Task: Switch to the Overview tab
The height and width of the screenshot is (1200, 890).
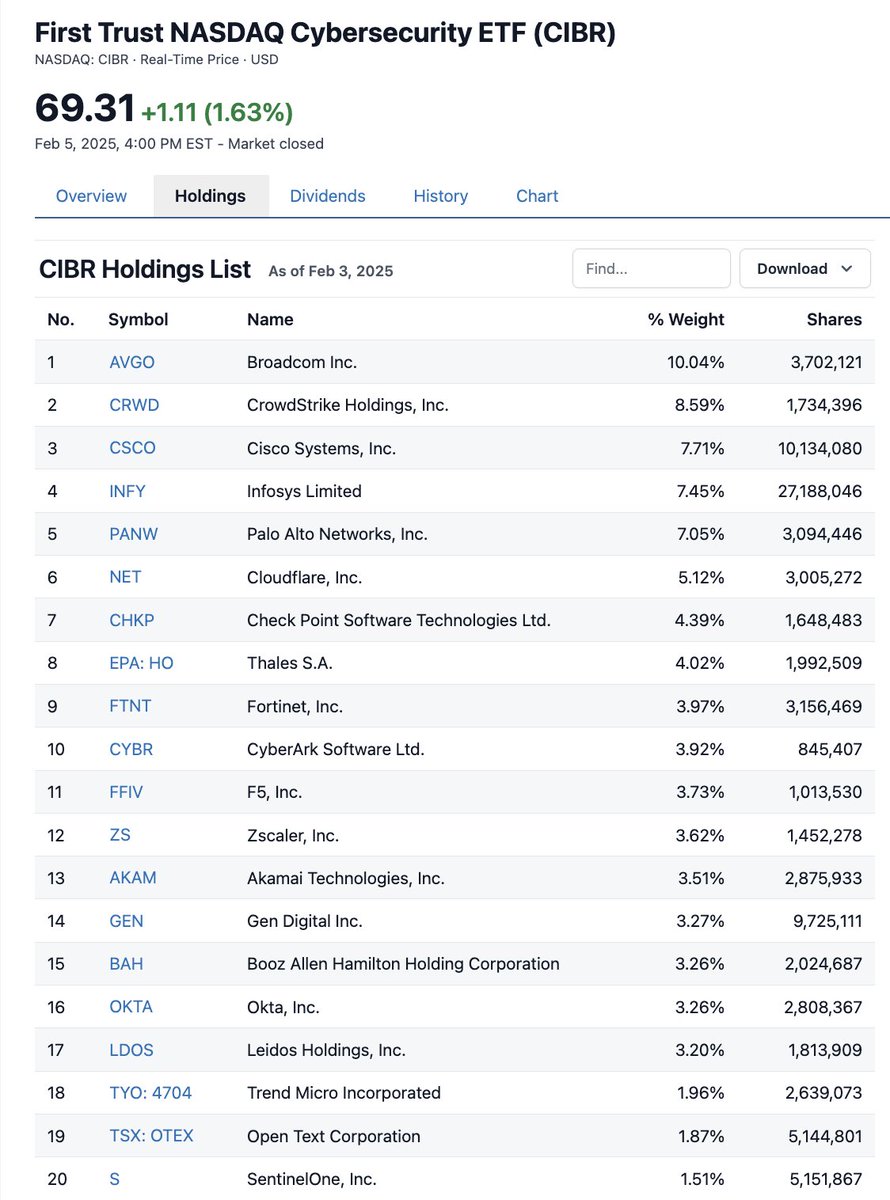Action: tap(91, 196)
